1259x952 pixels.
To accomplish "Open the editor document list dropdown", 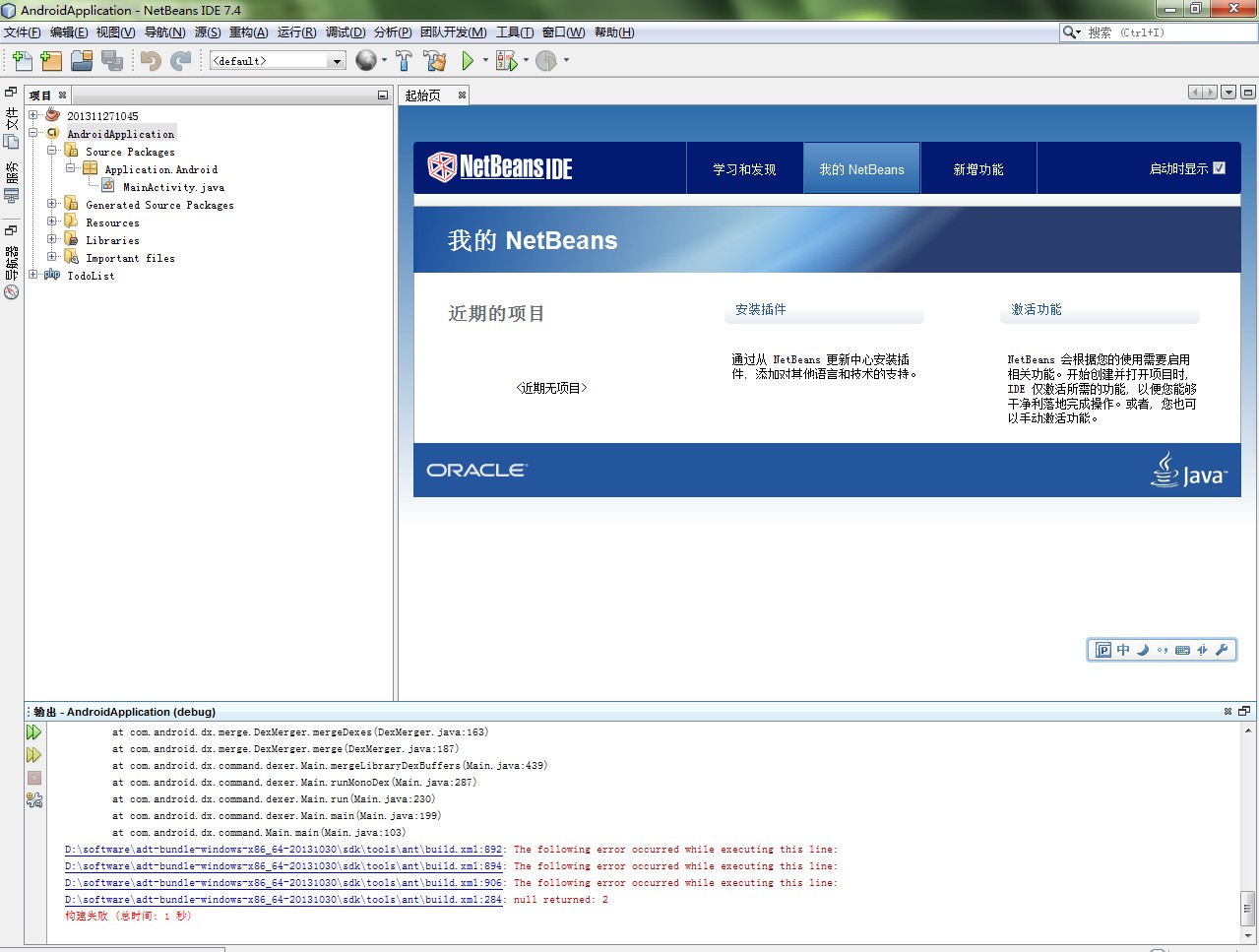I will click(x=1228, y=93).
